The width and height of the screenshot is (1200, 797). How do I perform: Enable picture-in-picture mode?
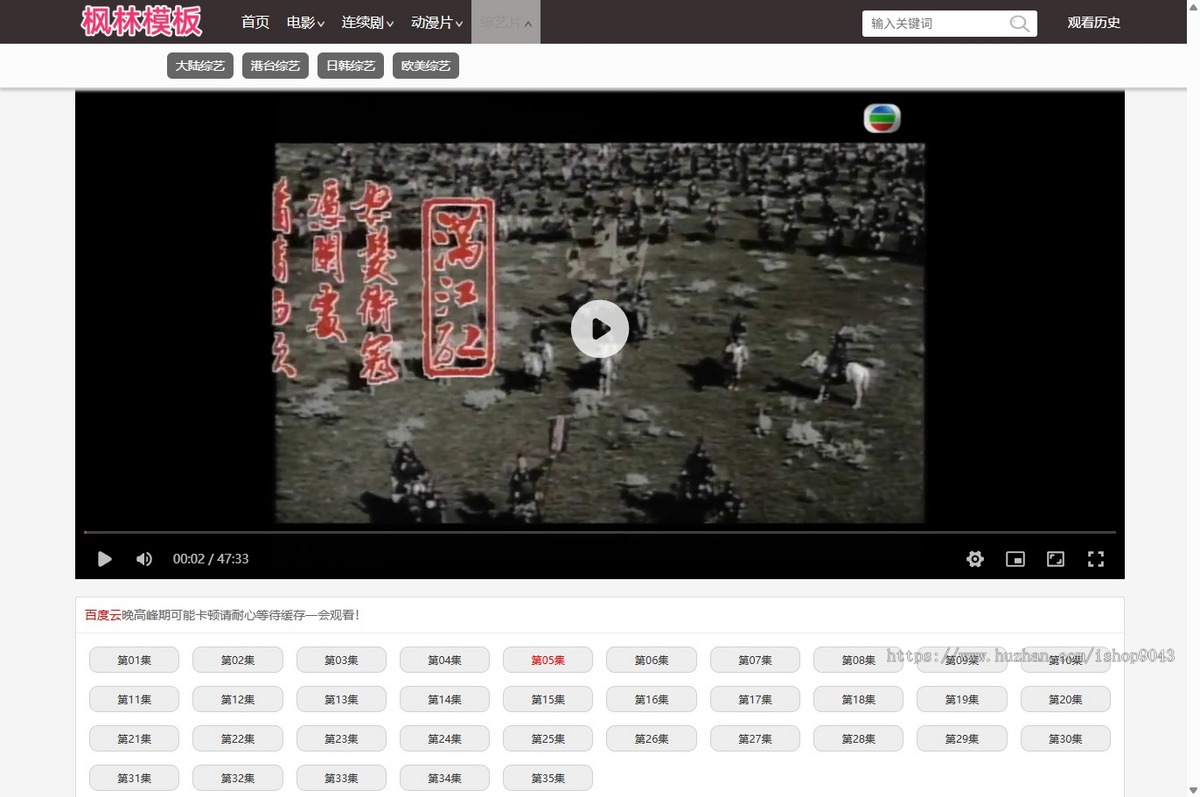1015,559
